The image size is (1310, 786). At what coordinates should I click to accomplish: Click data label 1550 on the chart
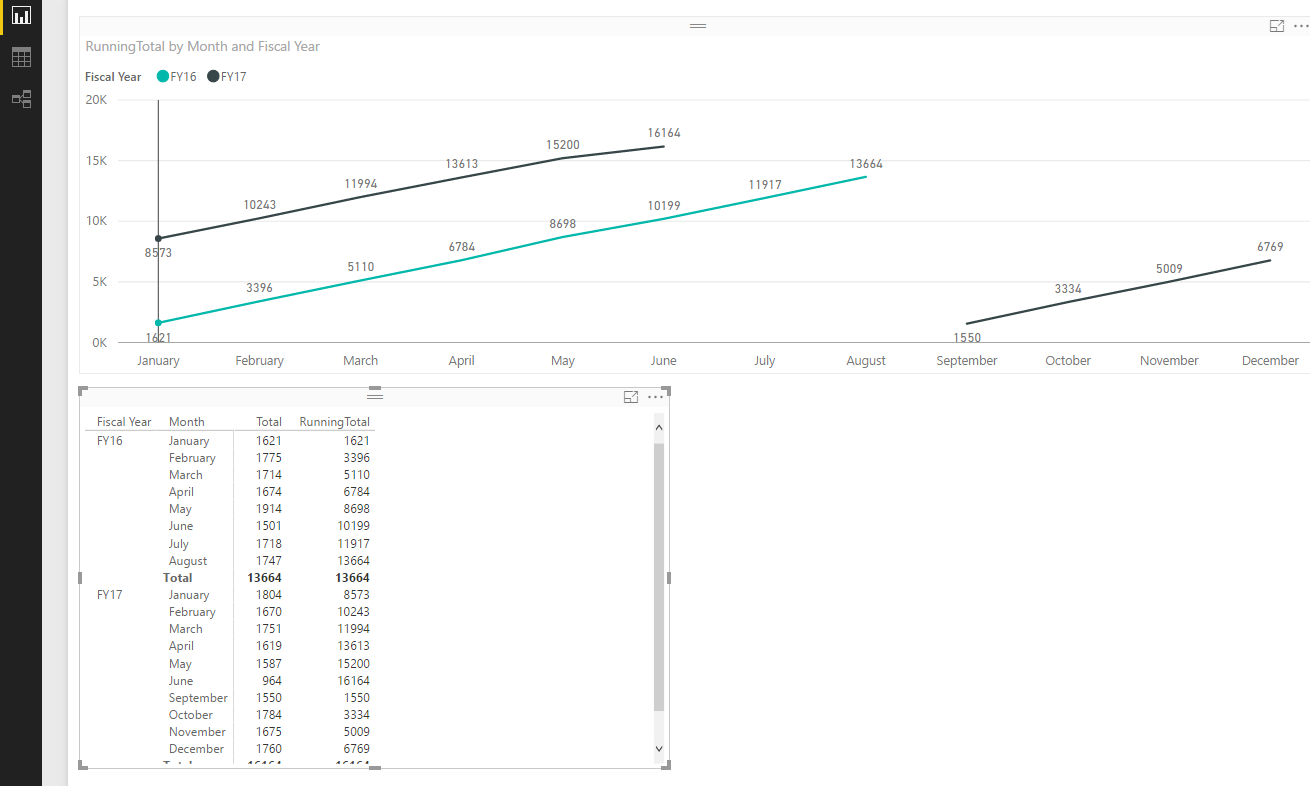967,338
